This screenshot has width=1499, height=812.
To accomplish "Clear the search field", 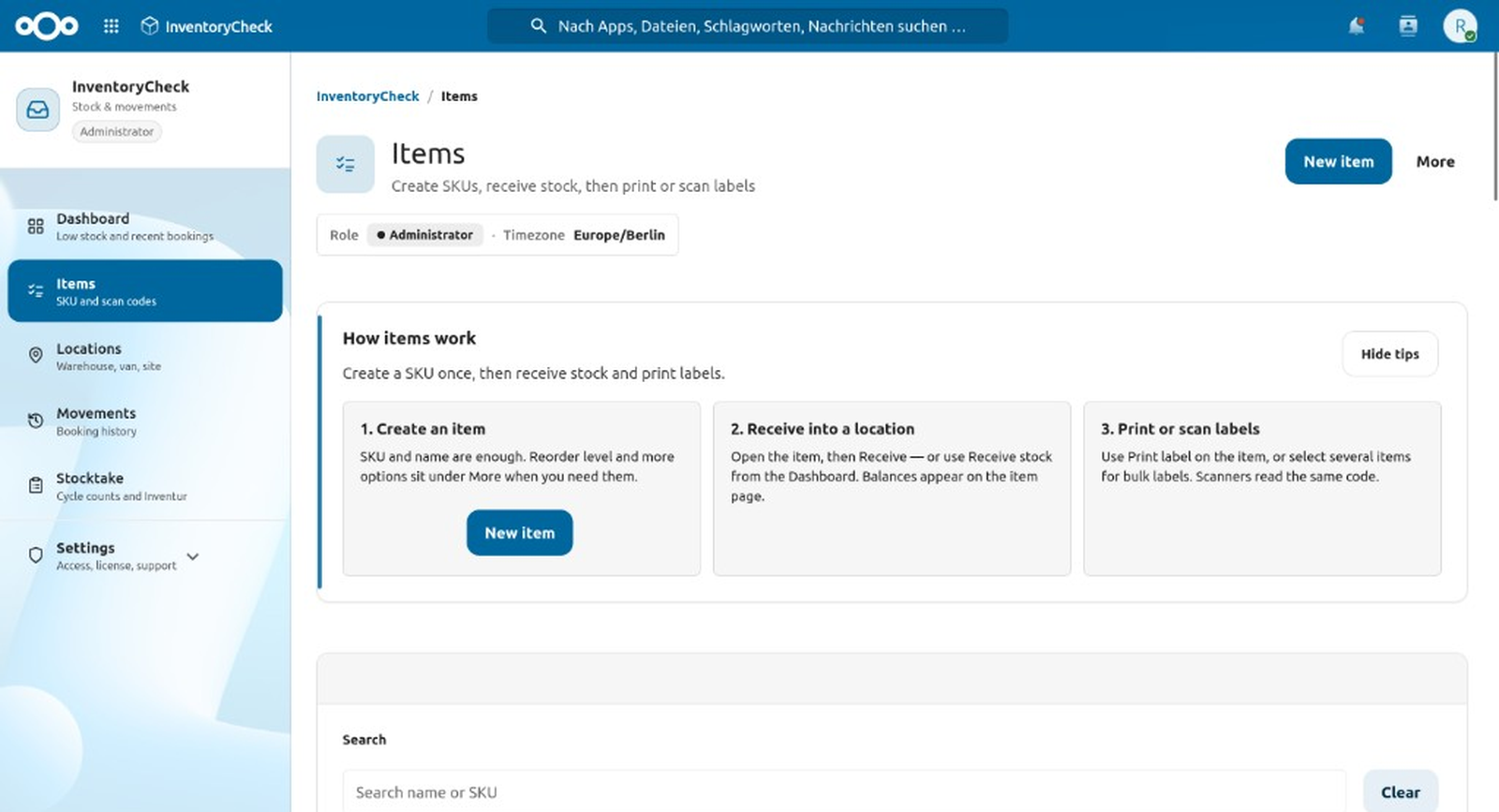I will 1400,792.
